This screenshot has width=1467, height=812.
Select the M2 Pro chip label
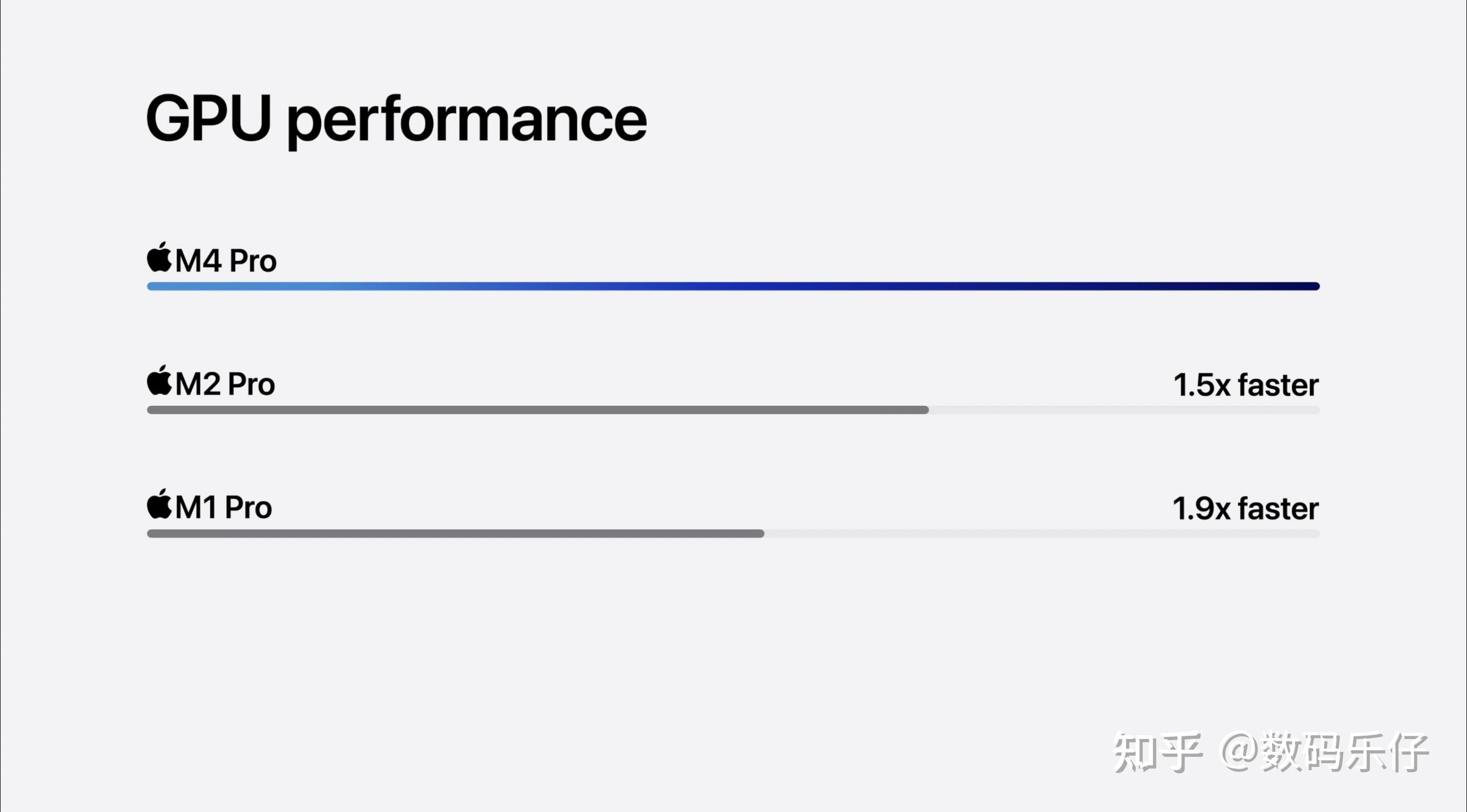click(225, 385)
